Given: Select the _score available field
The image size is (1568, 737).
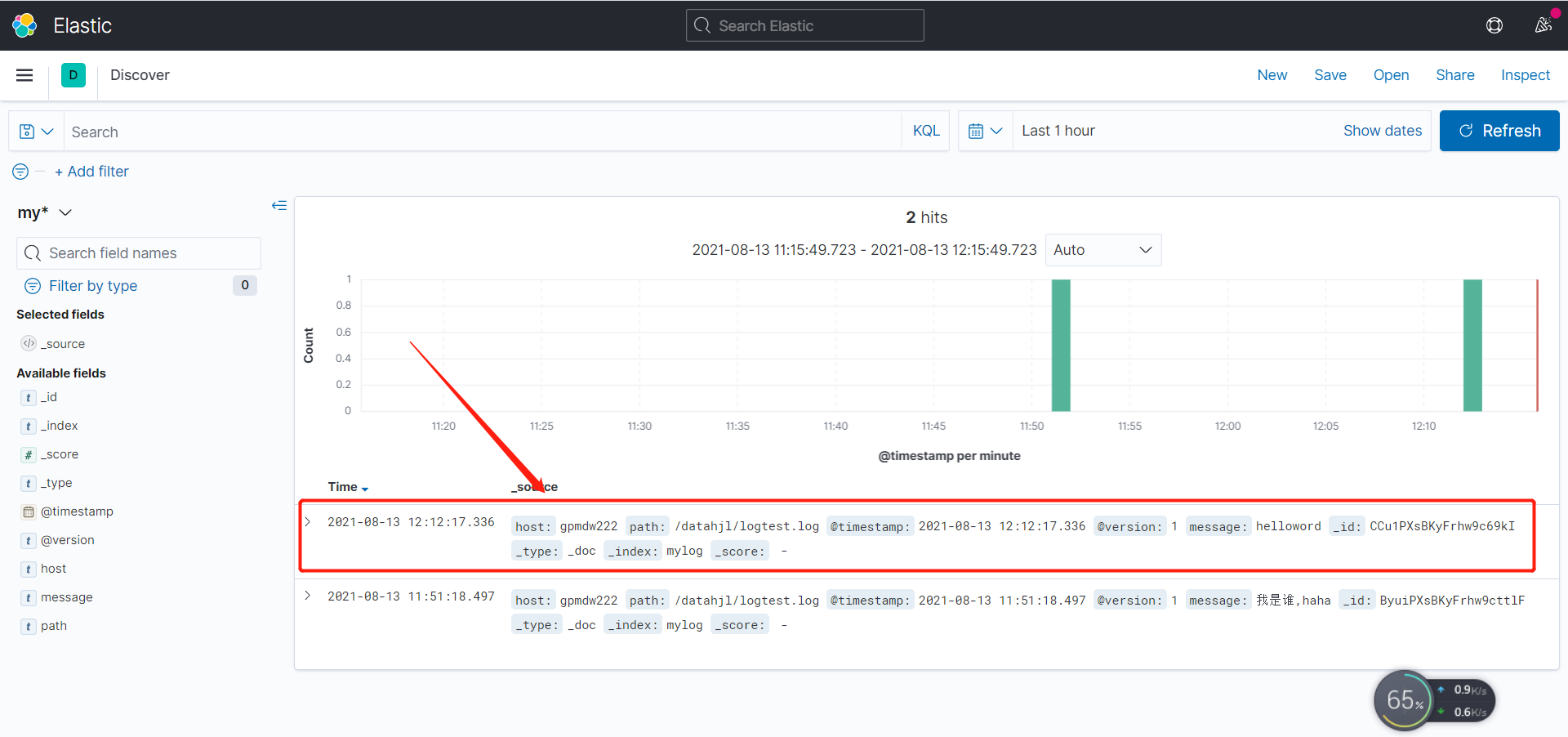Looking at the screenshot, I should (60, 455).
